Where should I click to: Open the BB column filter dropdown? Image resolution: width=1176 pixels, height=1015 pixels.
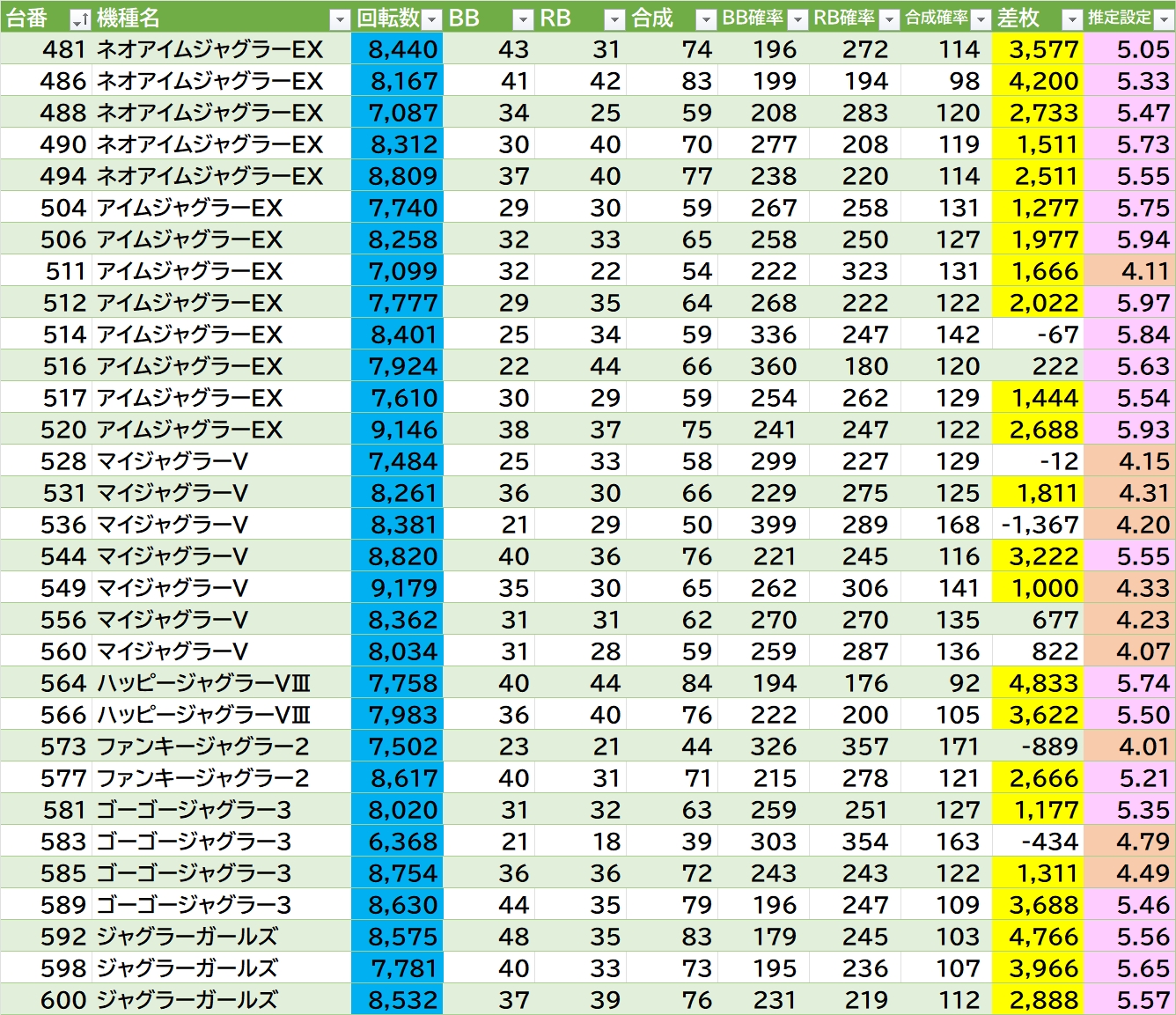pyautogui.click(x=523, y=19)
